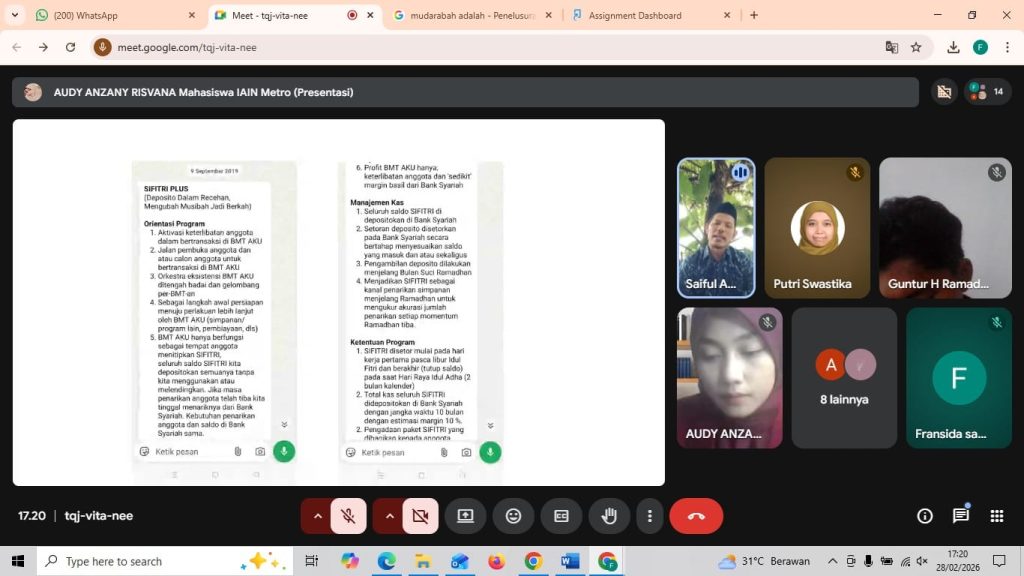The height and width of the screenshot is (576, 1024).
Task: Show the participants list with 14 people
Action: click(987, 92)
